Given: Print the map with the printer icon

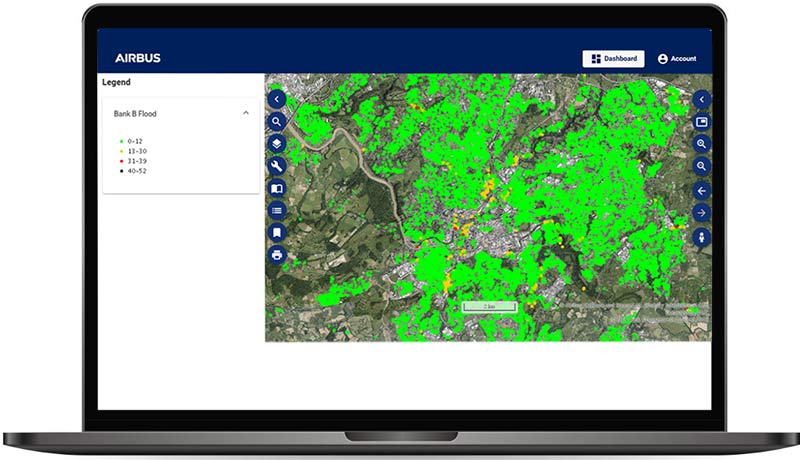Looking at the screenshot, I should pos(277,254).
